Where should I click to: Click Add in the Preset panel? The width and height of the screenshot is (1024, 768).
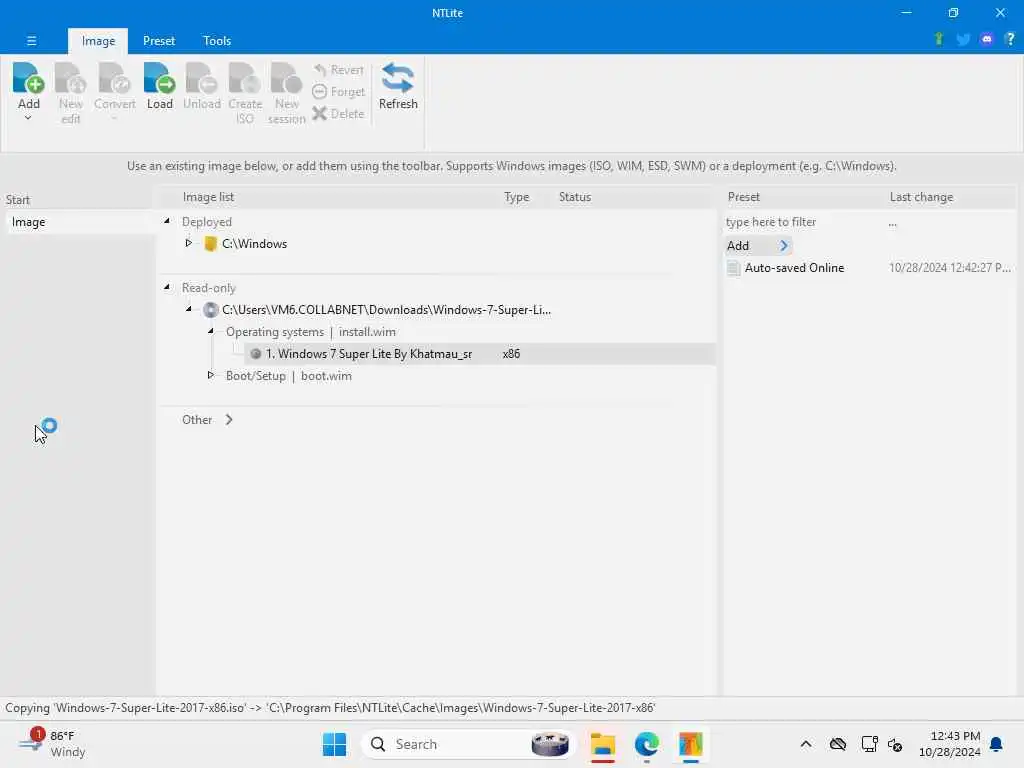(758, 246)
